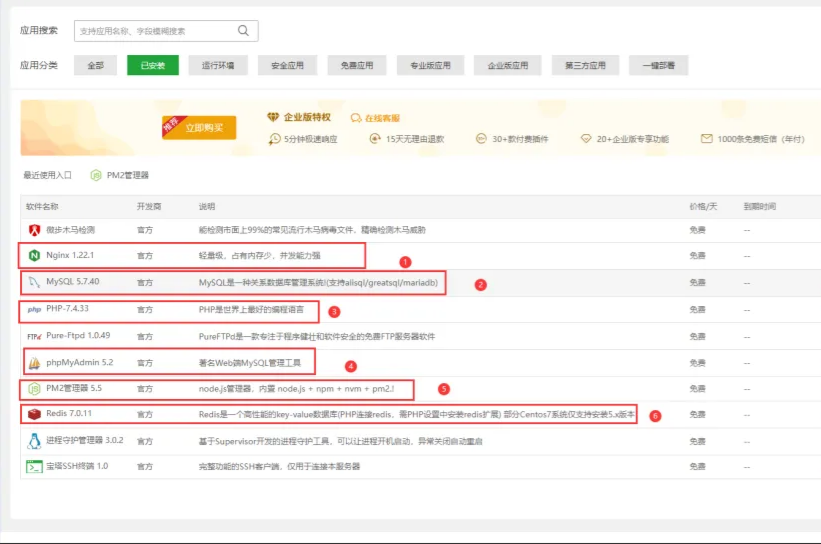The width and height of the screenshot is (821, 544).
Task: Click the 宝塔SSH终端 terminal icon
Action: pyautogui.click(x=35, y=466)
